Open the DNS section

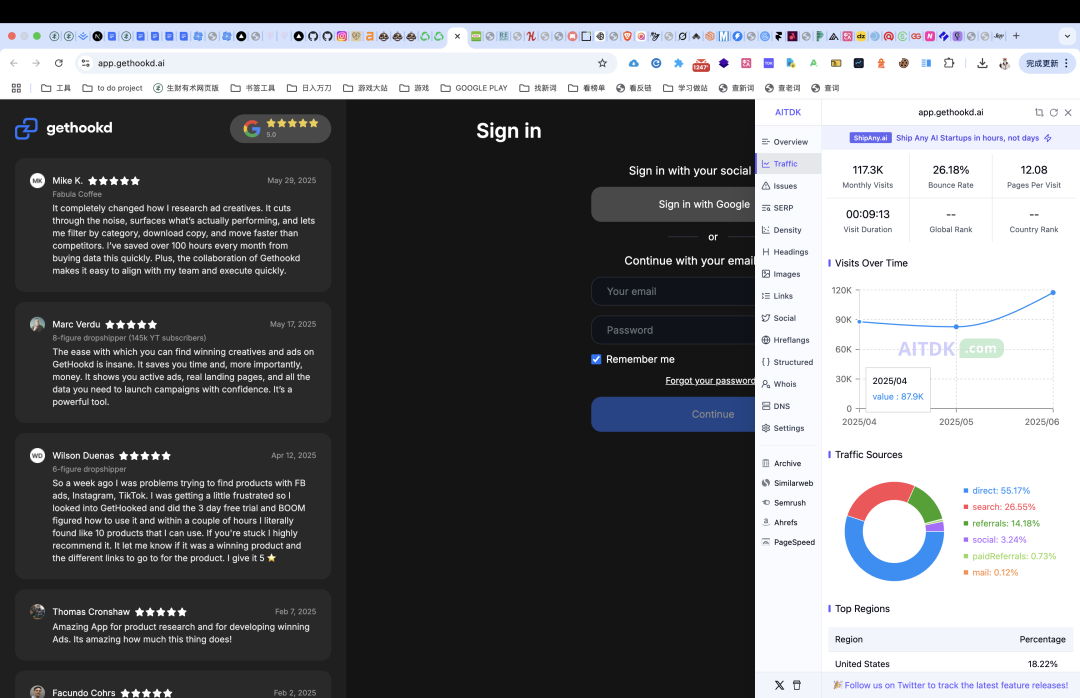(x=776, y=407)
